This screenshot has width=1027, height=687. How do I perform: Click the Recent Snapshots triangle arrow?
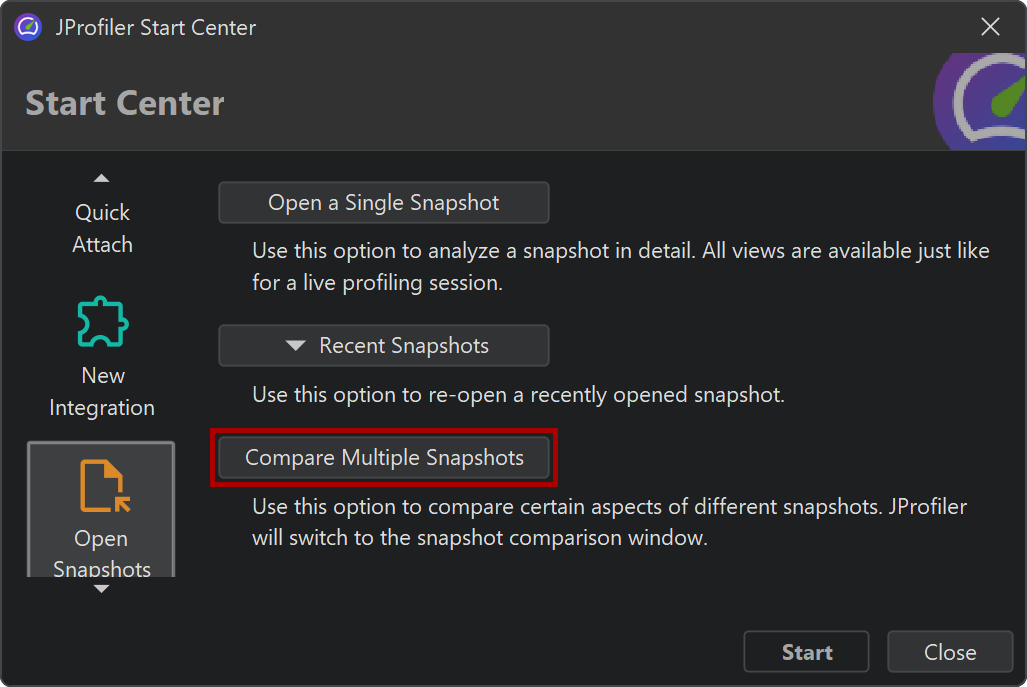[295, 346]
